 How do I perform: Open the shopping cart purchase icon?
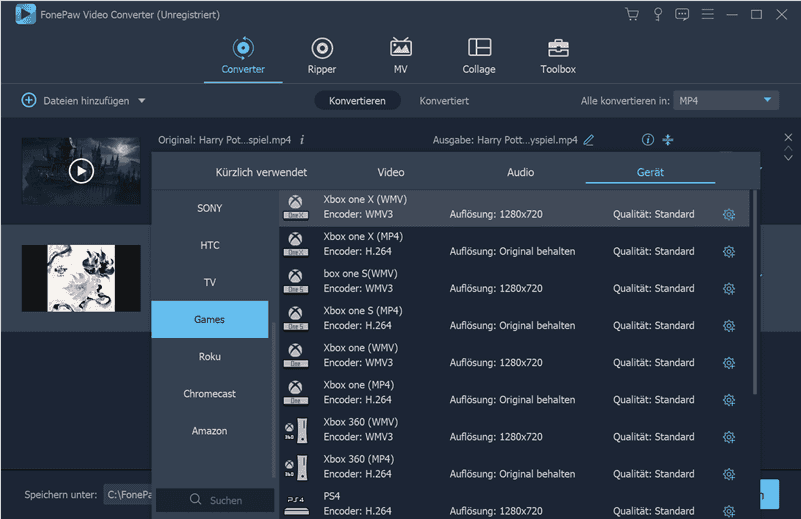point(632,14)
